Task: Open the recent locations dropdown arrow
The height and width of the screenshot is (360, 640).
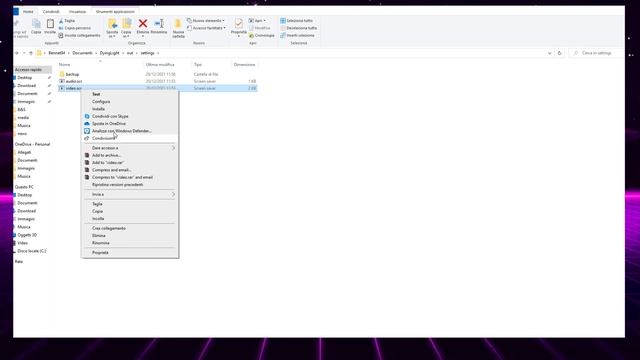Action: (x=24, y=53)
